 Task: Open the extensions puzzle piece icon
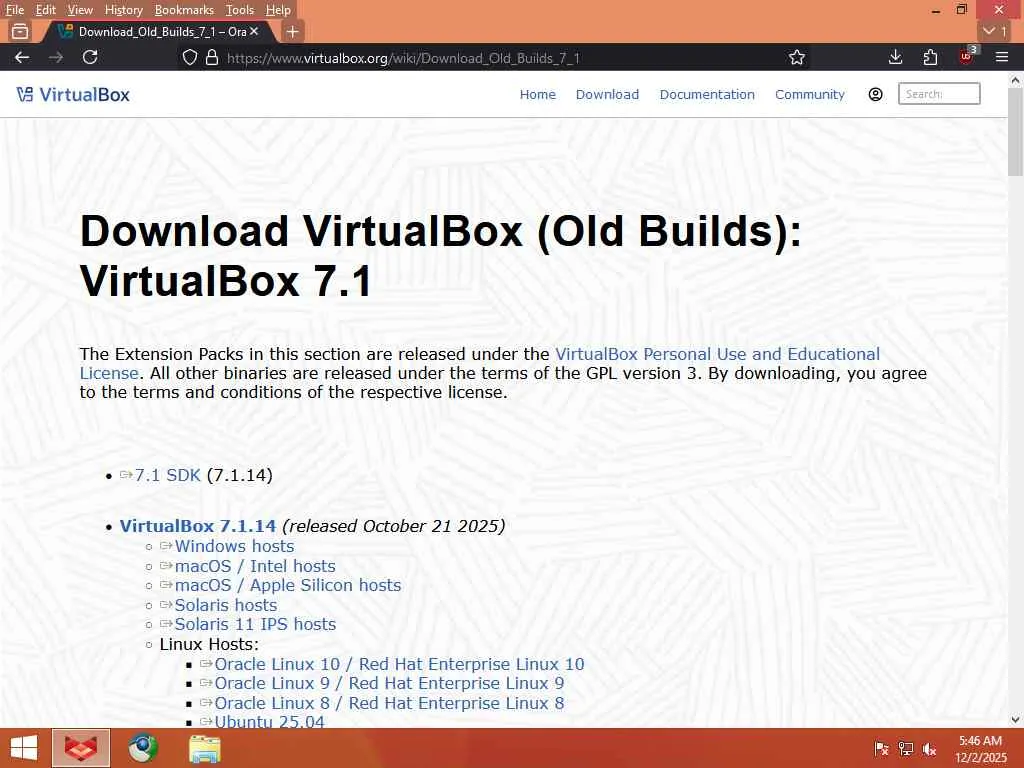click(x=930, y=57)
